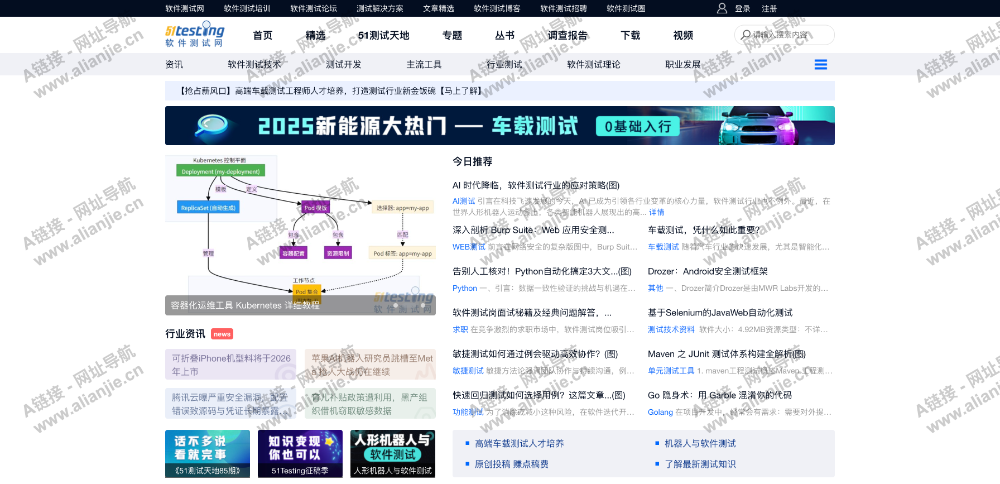This screenshot has height=484, width=1000.
Task: Switch to the 软件测试理论 sub-navigation tab
Action: point(594,64)
